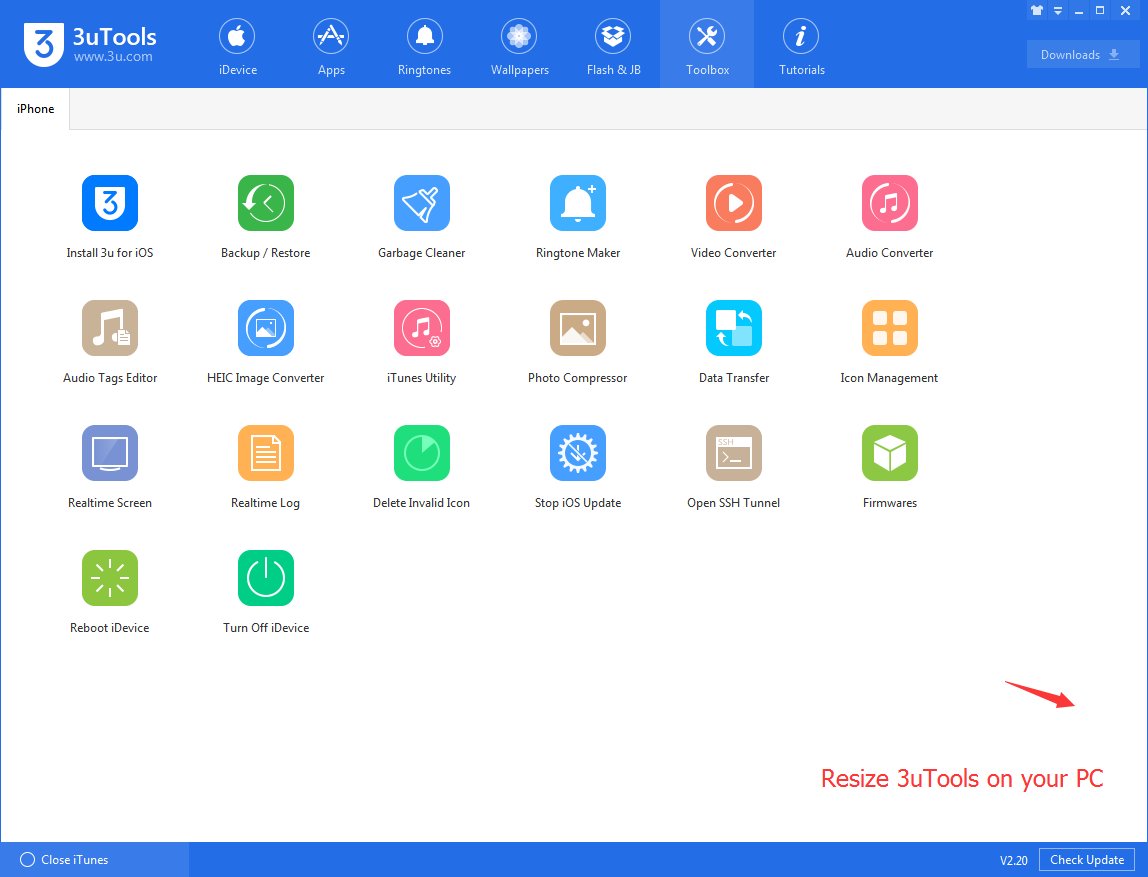The width and height of the screenshot is (1148, 877).
Task: Open the Data Transfer tool
Action: pos(734,328)
